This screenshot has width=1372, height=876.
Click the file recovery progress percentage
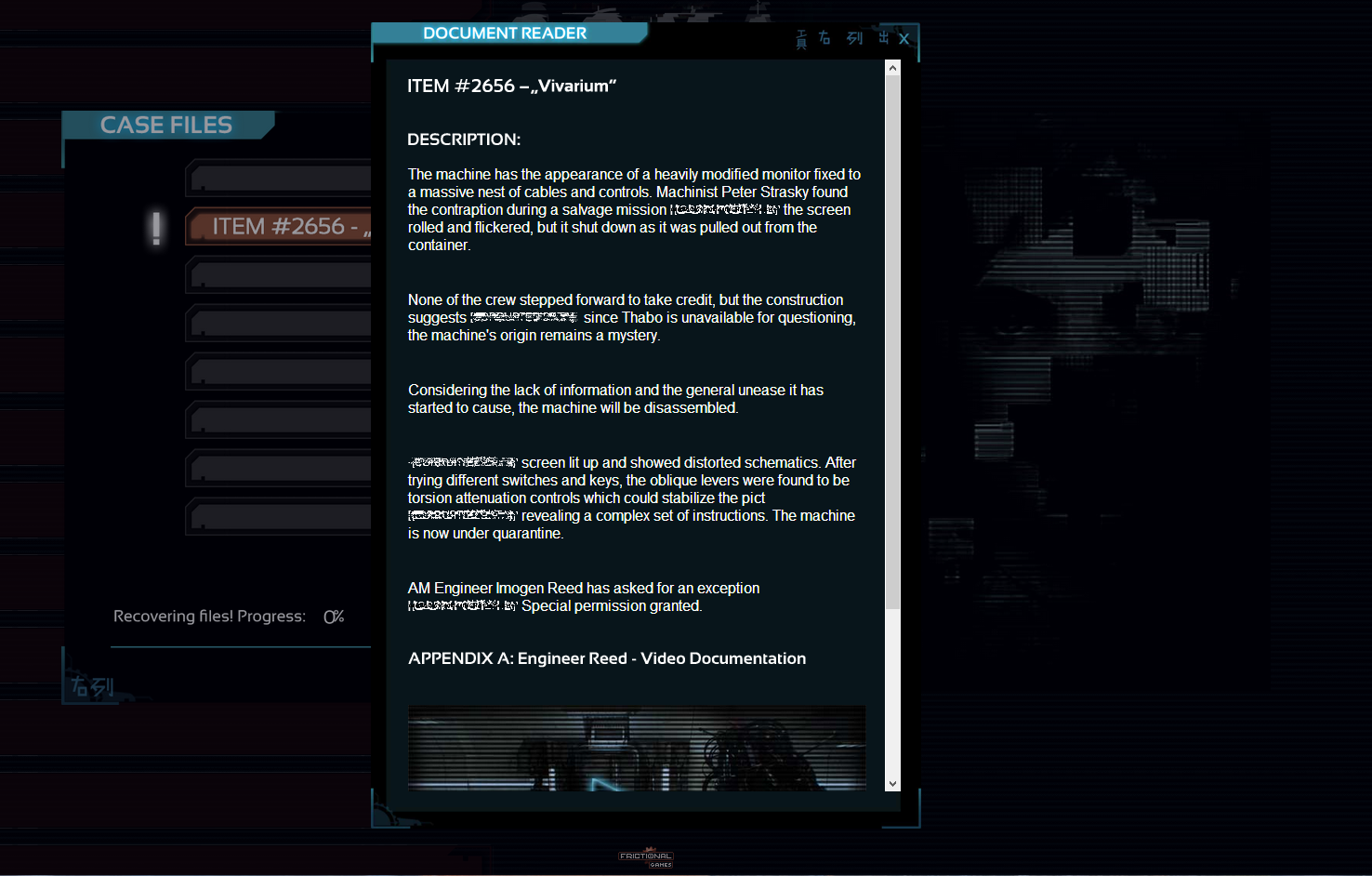tap(333, 617)
